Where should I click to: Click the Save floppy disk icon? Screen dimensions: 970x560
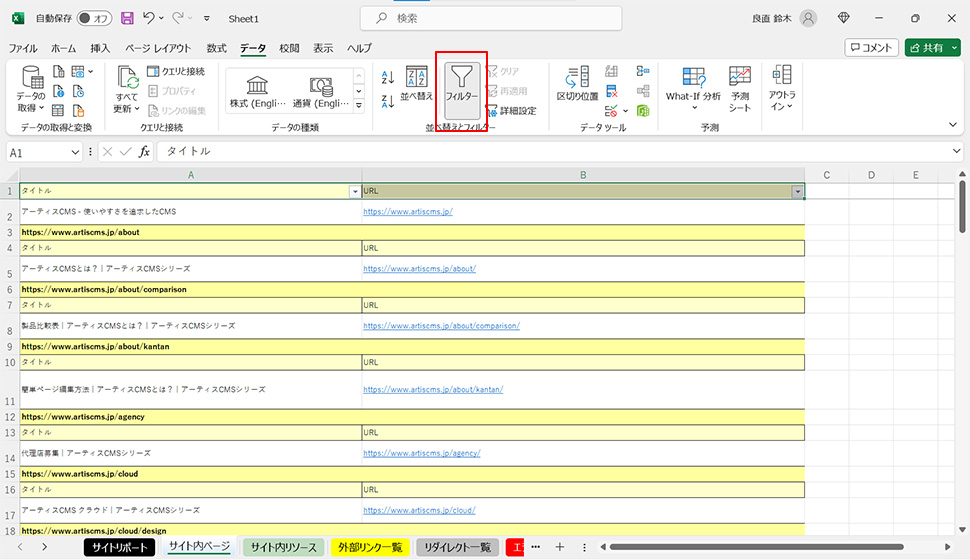coord(127,19)
